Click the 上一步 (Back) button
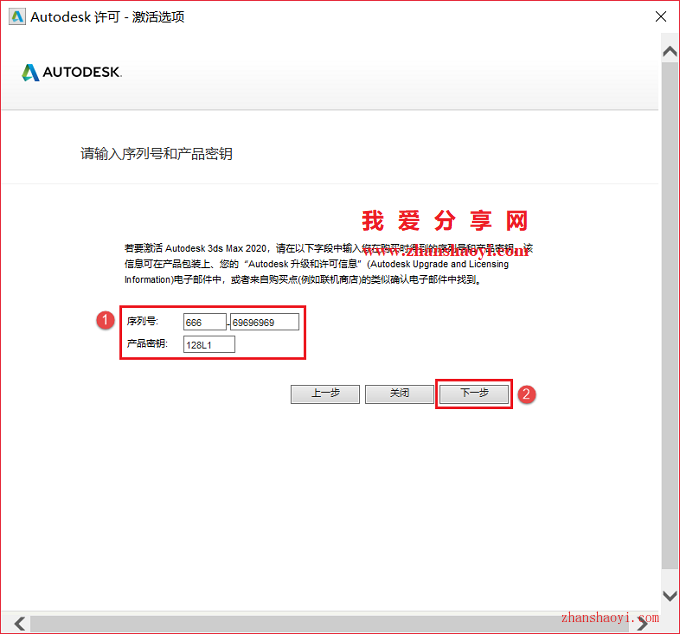Viewport: 680px width, 634px height. point(325,394)
